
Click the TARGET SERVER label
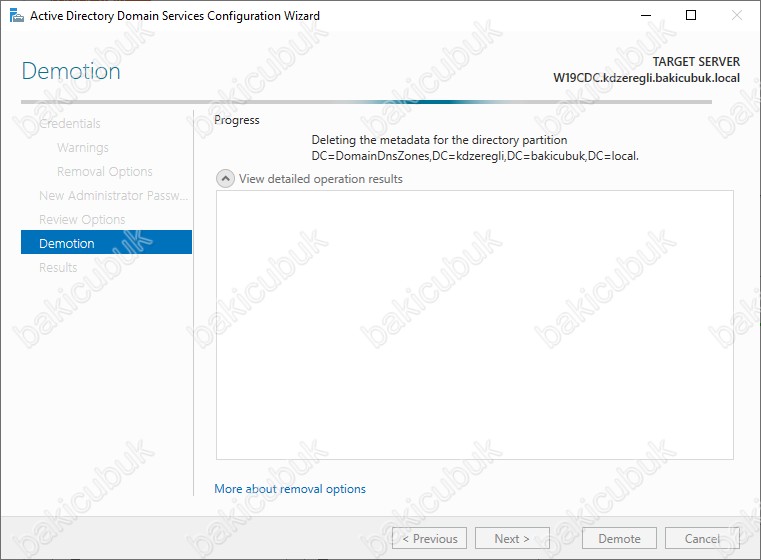click(x=696, y=62)
